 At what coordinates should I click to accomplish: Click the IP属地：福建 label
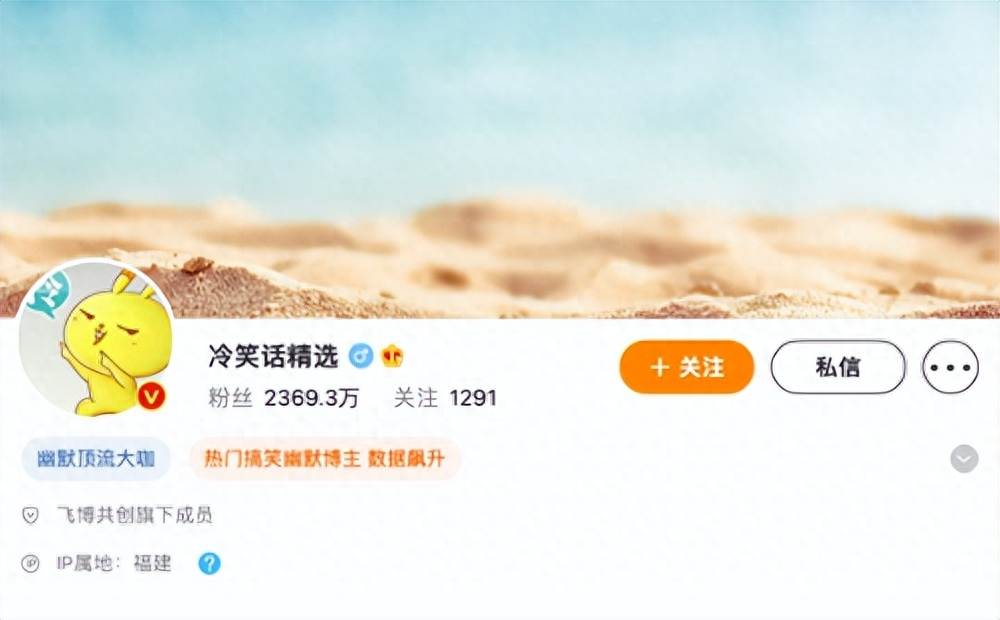tap(114, 563)
